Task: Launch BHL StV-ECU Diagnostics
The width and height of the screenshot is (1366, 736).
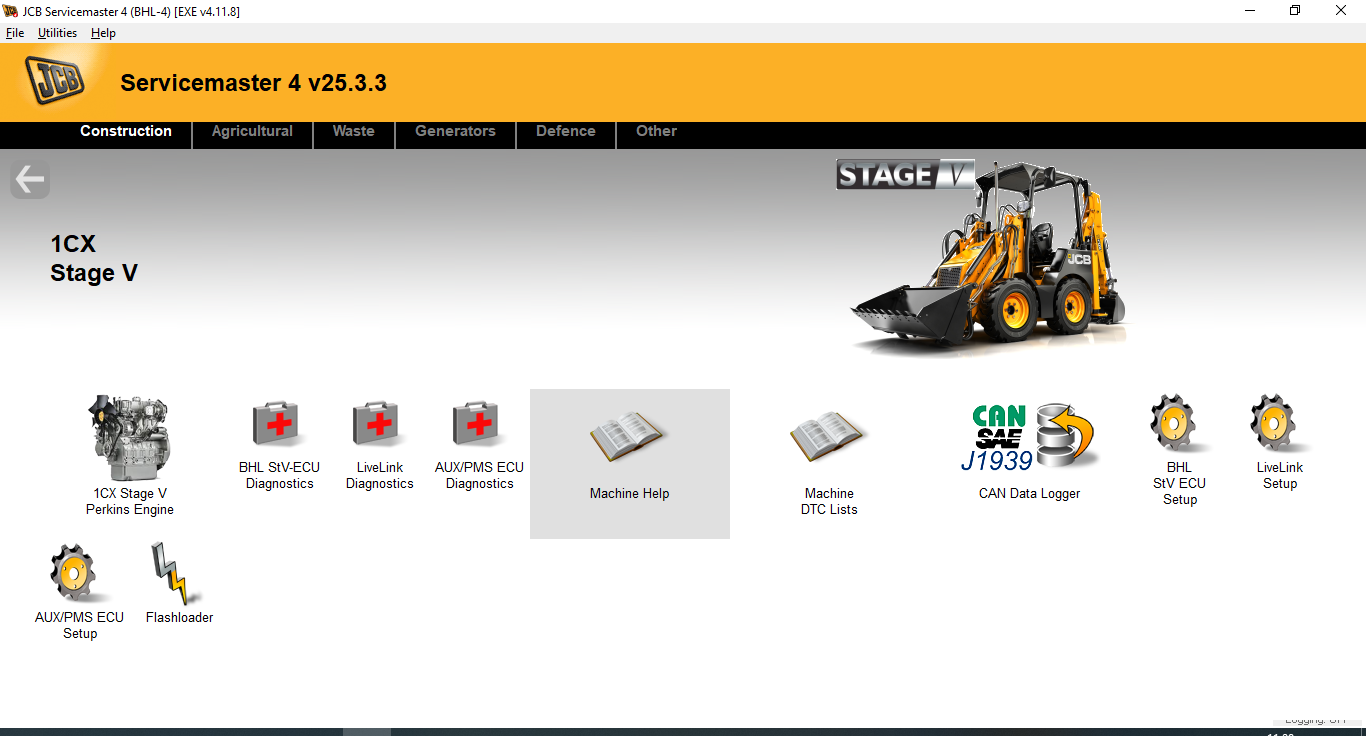Action: (x=279, y=426)
